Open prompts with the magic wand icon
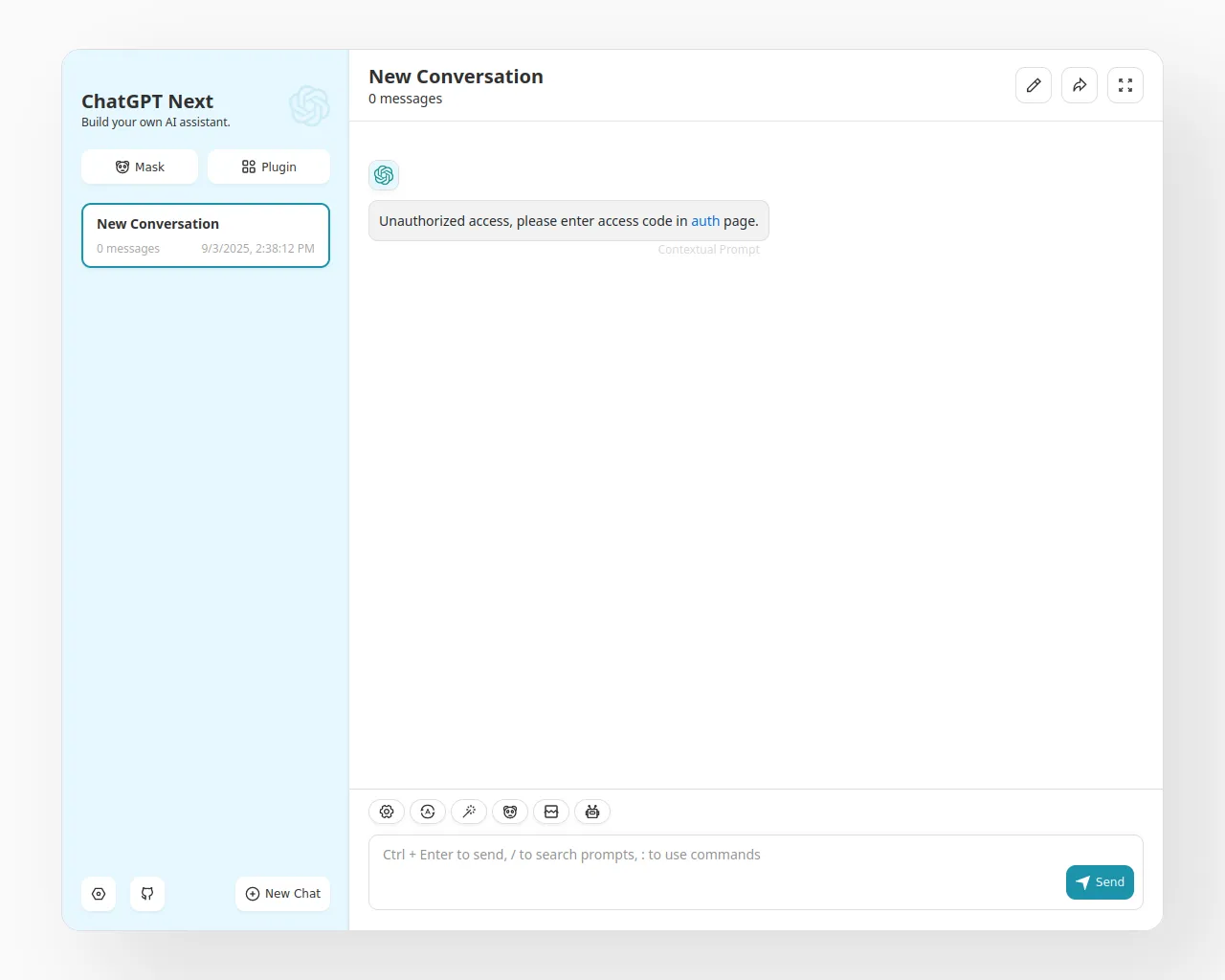The width and height of the screenshot is (1225, 980). pos(469,812)
